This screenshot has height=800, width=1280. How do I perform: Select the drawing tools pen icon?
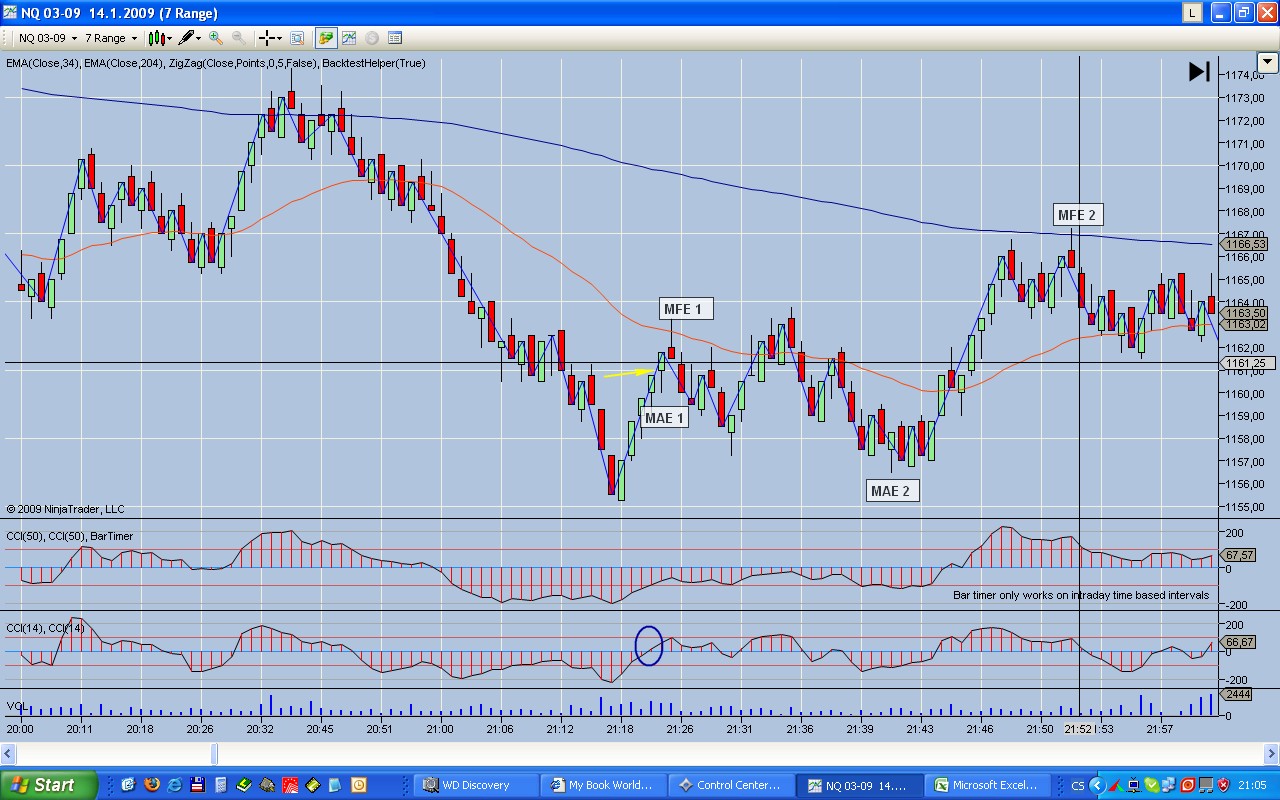186,38
